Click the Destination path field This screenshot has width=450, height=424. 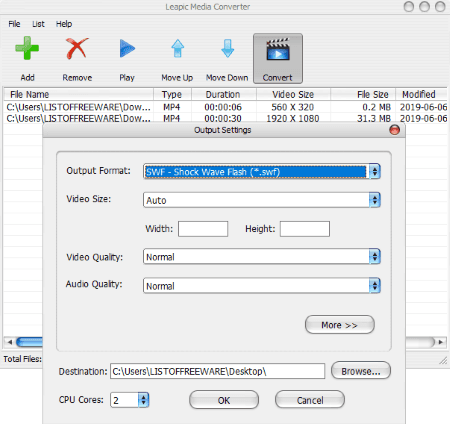[x=217, y=371]
